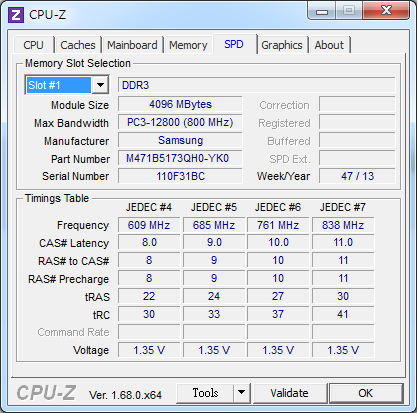Click tRAS value 30 under JEDEC #7
Screen dimensions: 419x413
(x=343, y=296)
